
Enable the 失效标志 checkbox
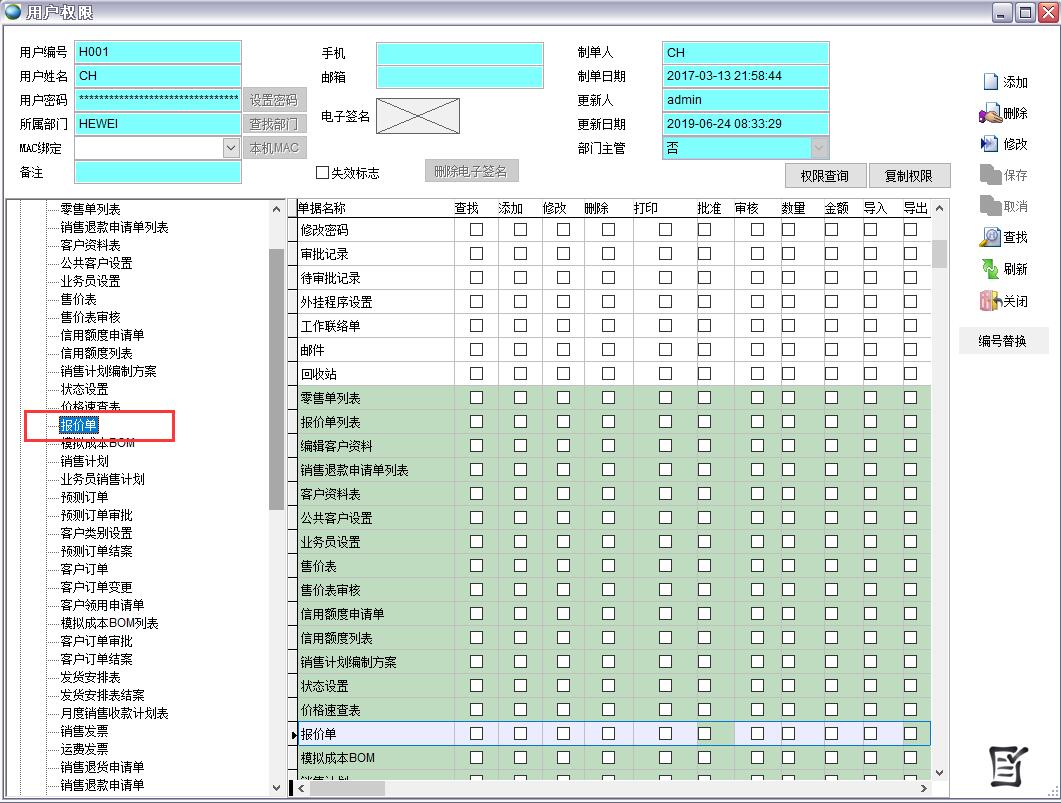pyautogui.click(x=323, y=173)
